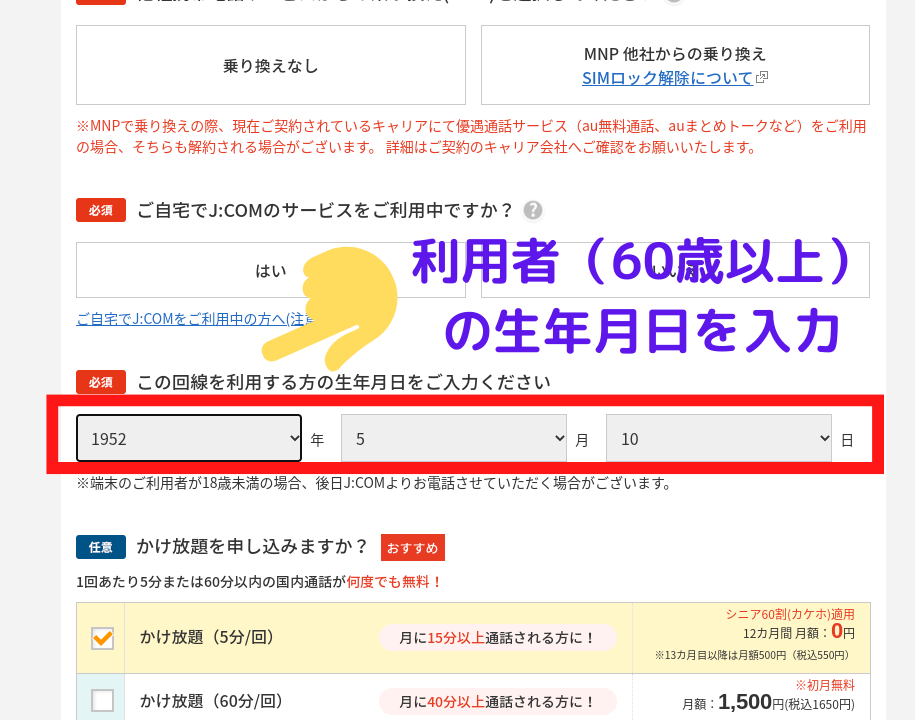Click the help icon beside J:COM service question
The width and height of the screenshot is (915, 720).
coord(533,210)
